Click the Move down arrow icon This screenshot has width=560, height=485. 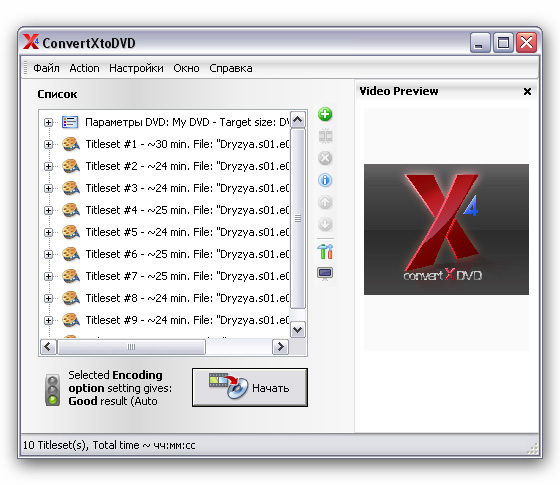coord(325,224)
